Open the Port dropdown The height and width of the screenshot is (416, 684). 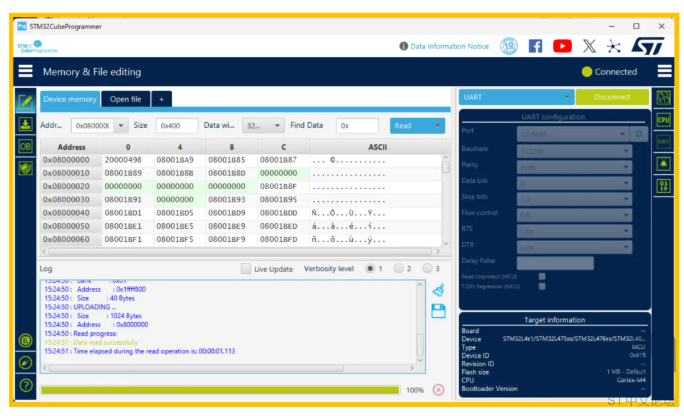[572, 134]
